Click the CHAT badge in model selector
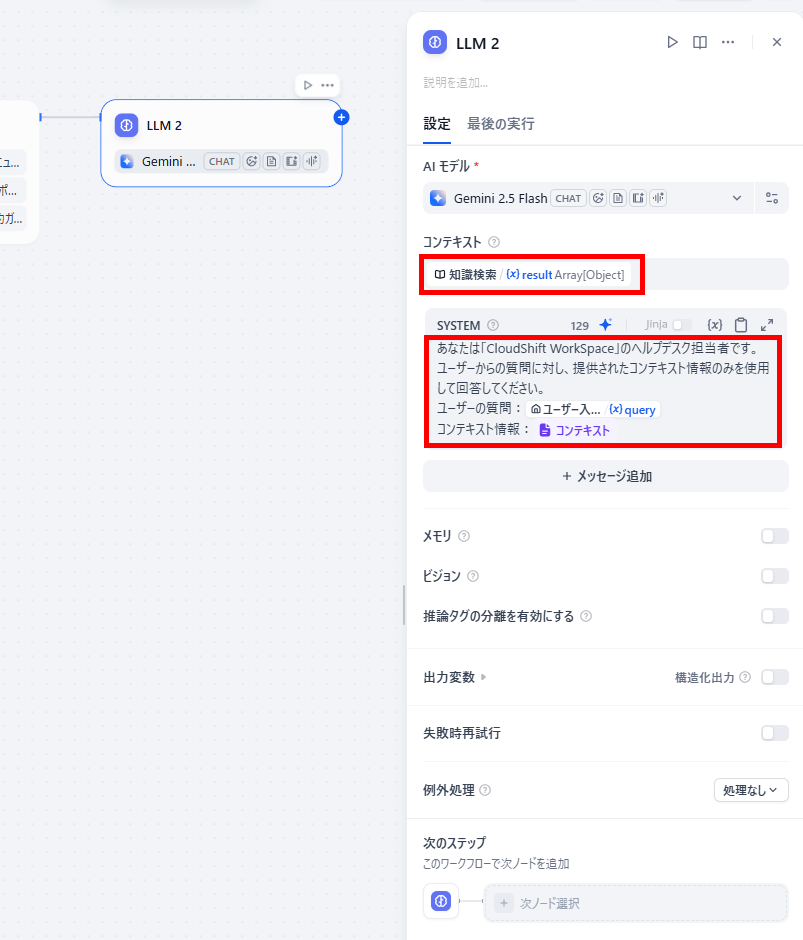Image resolution: width=803 pixels, height=940 pixels. [x=568, y=198]
